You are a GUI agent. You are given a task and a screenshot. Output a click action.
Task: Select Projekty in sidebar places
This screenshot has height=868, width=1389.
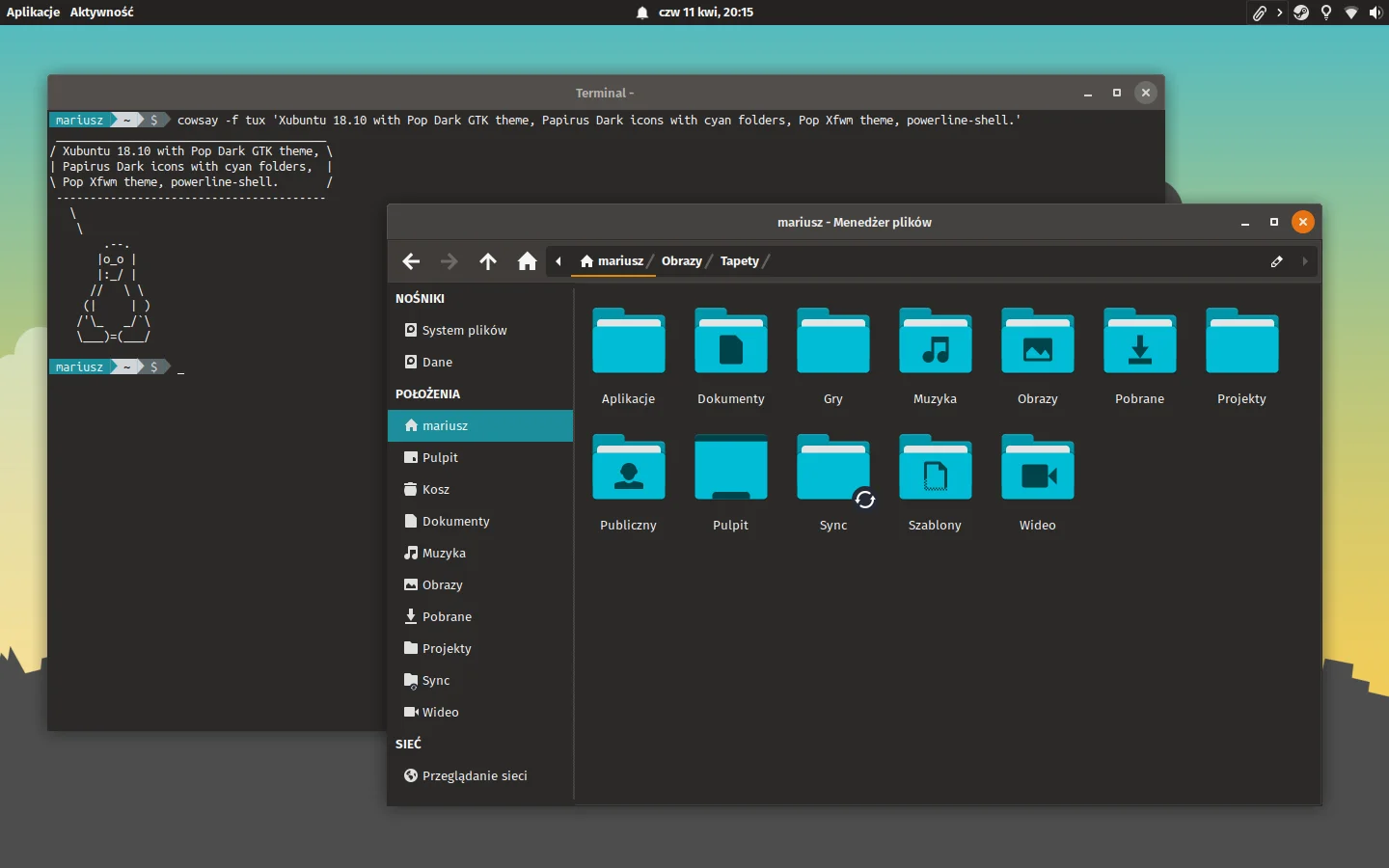(480, 648)
